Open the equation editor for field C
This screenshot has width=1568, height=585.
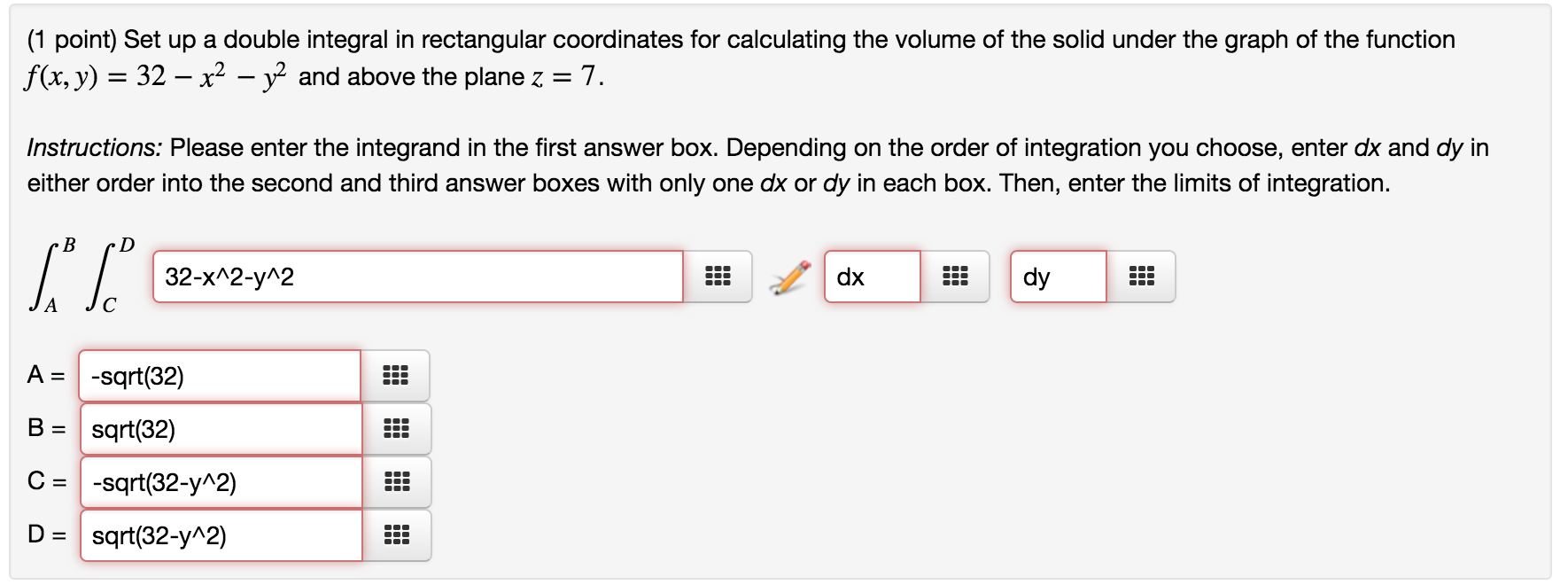[398, 483]
